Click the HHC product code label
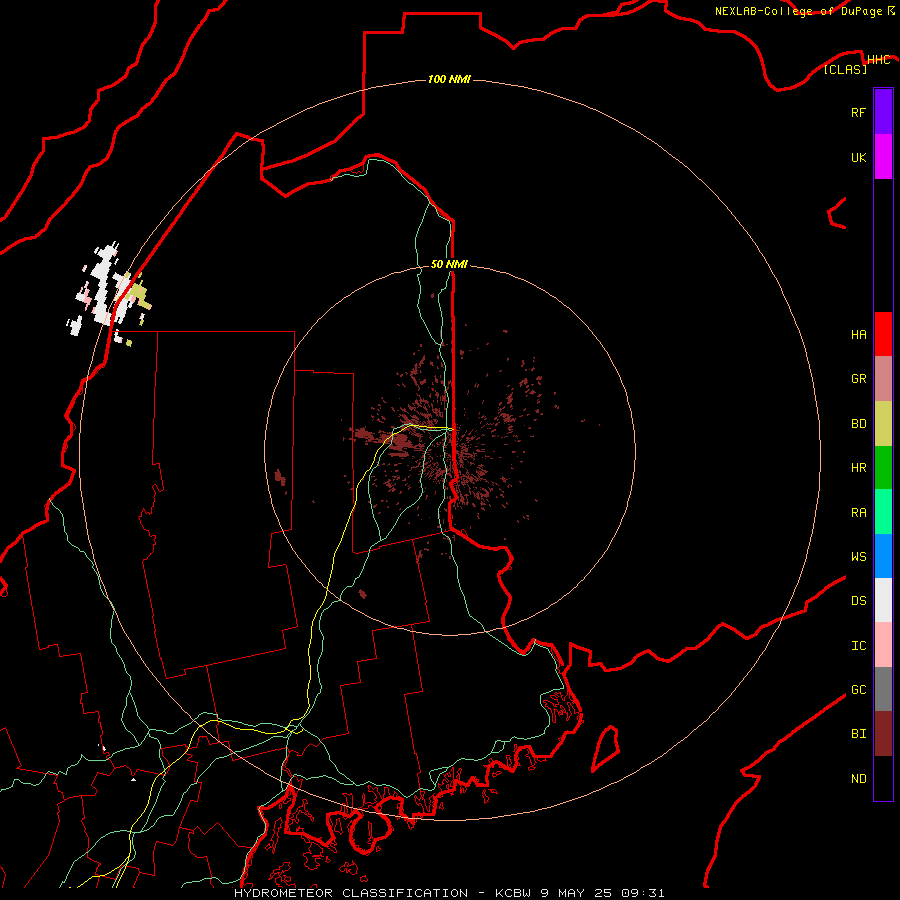Screen dimensions: 900x900 click(878, 60)
